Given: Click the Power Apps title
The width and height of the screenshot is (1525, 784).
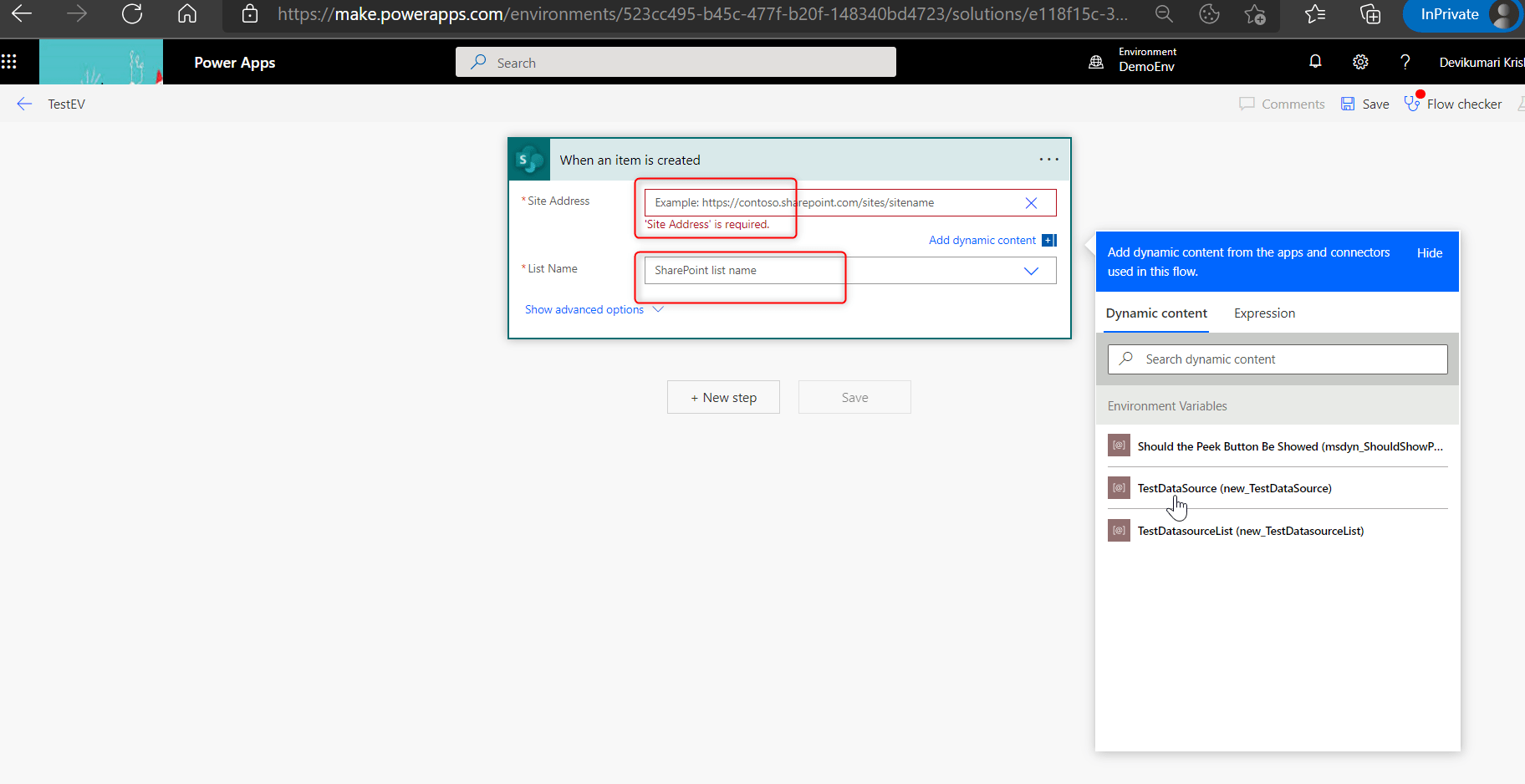Looking at the screenshot, I should tap(235, 63).
